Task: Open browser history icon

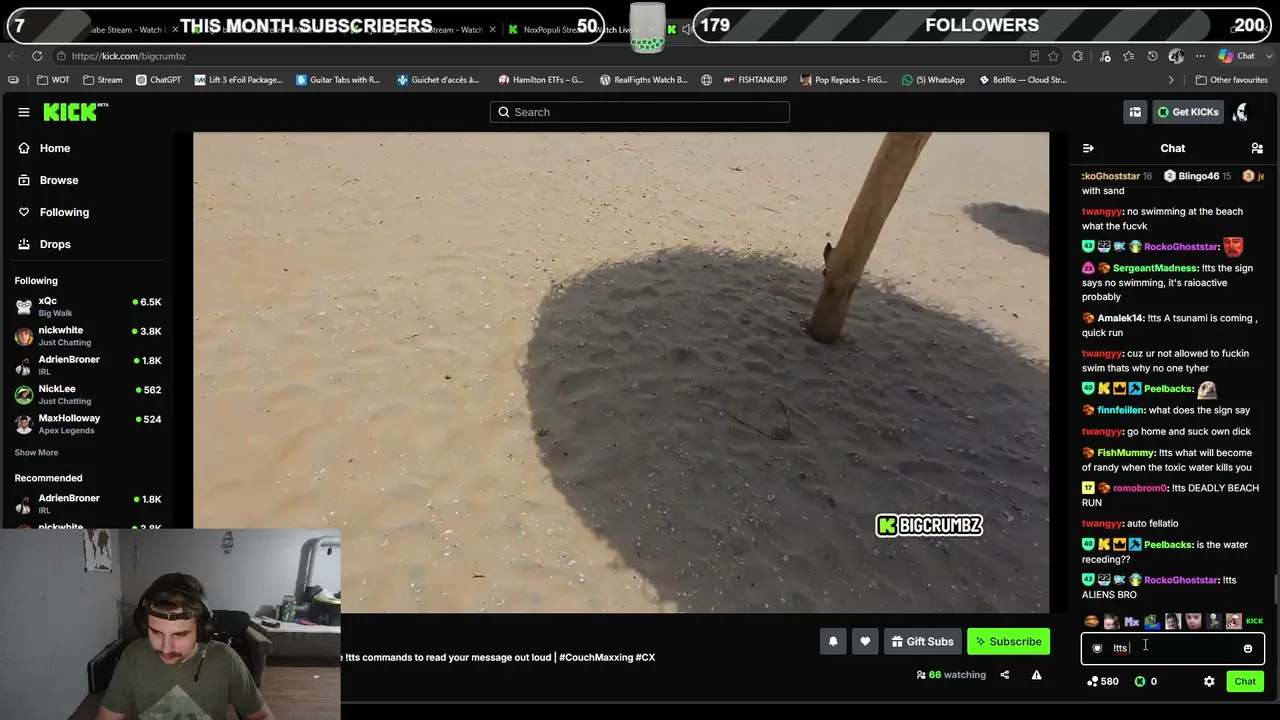Action: pos(1152,56)
